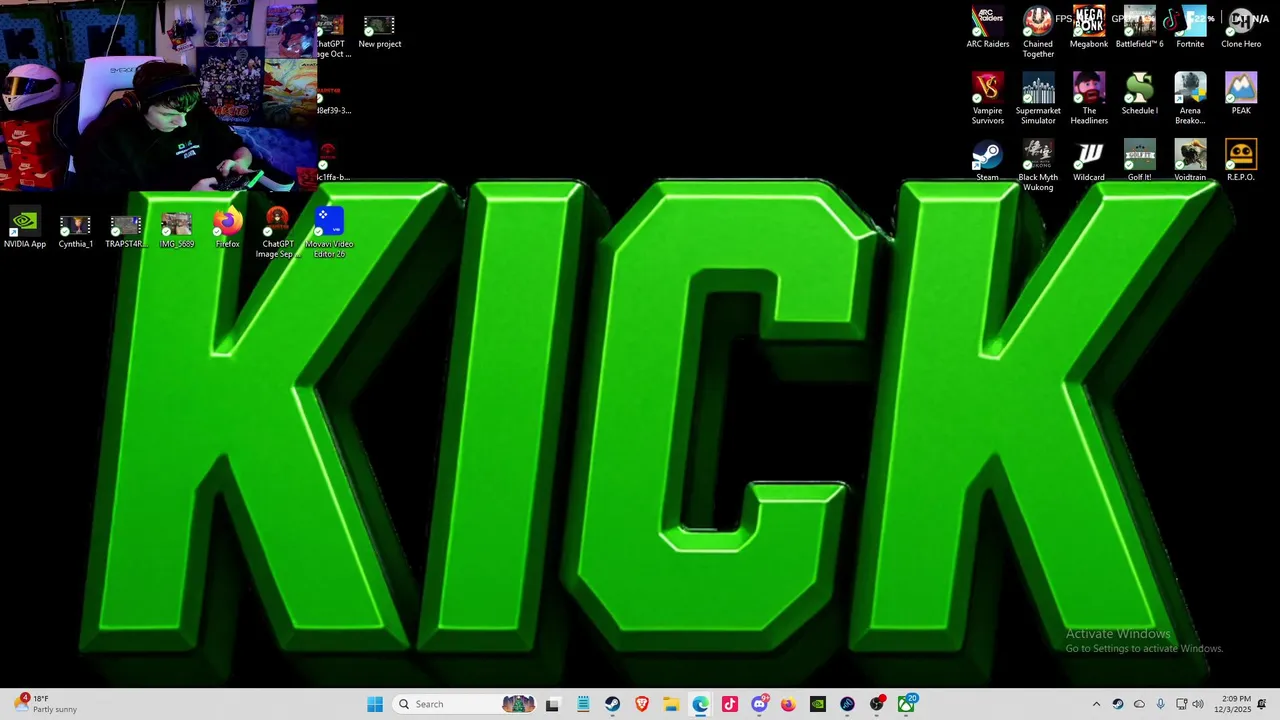This screenshot has height=720, width=1280.
Task: Open Xbox app on the taskbar
Action: 906,704
